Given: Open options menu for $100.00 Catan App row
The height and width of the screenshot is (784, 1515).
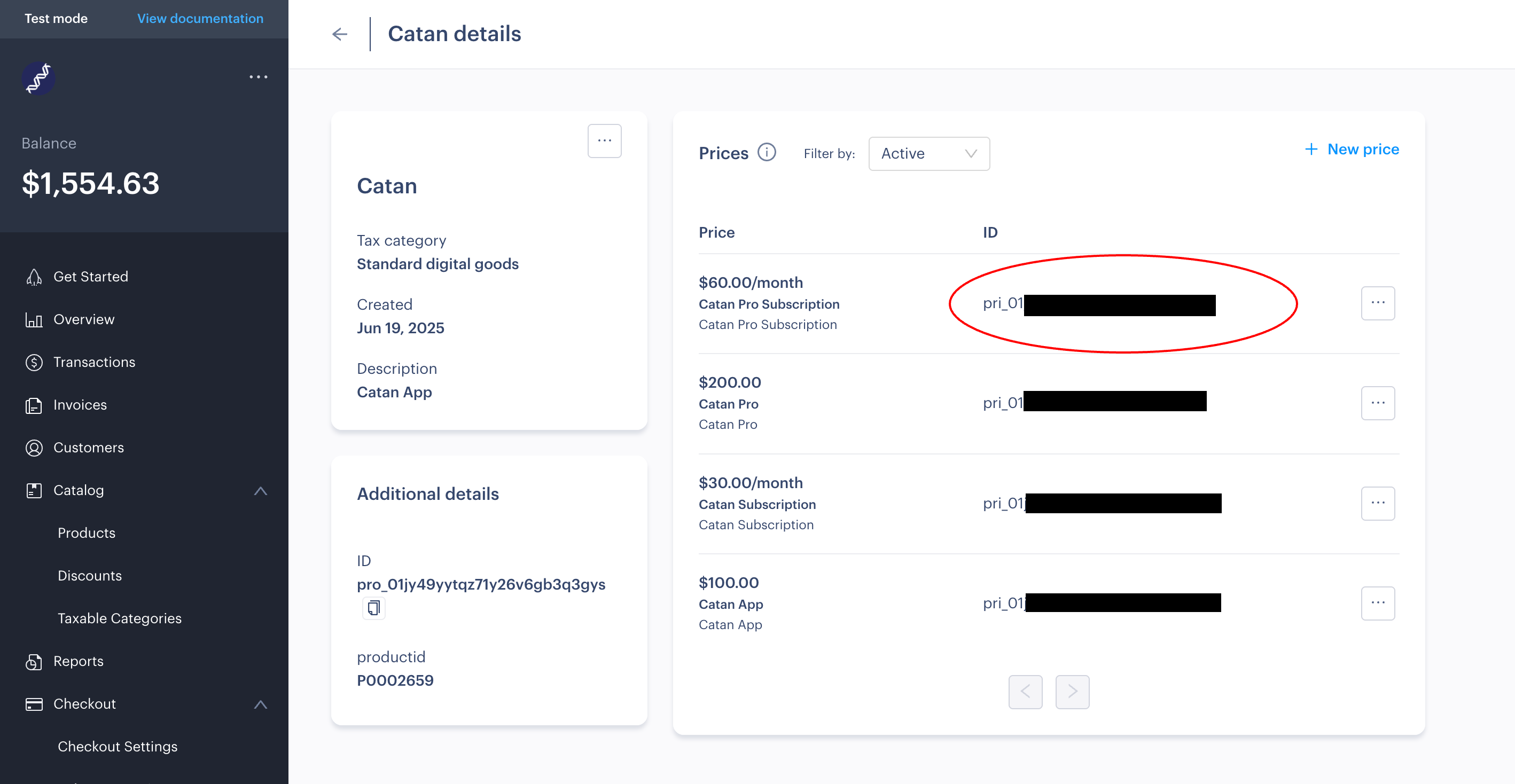Looking at the screenshot, I should [x=1377, y=603].
